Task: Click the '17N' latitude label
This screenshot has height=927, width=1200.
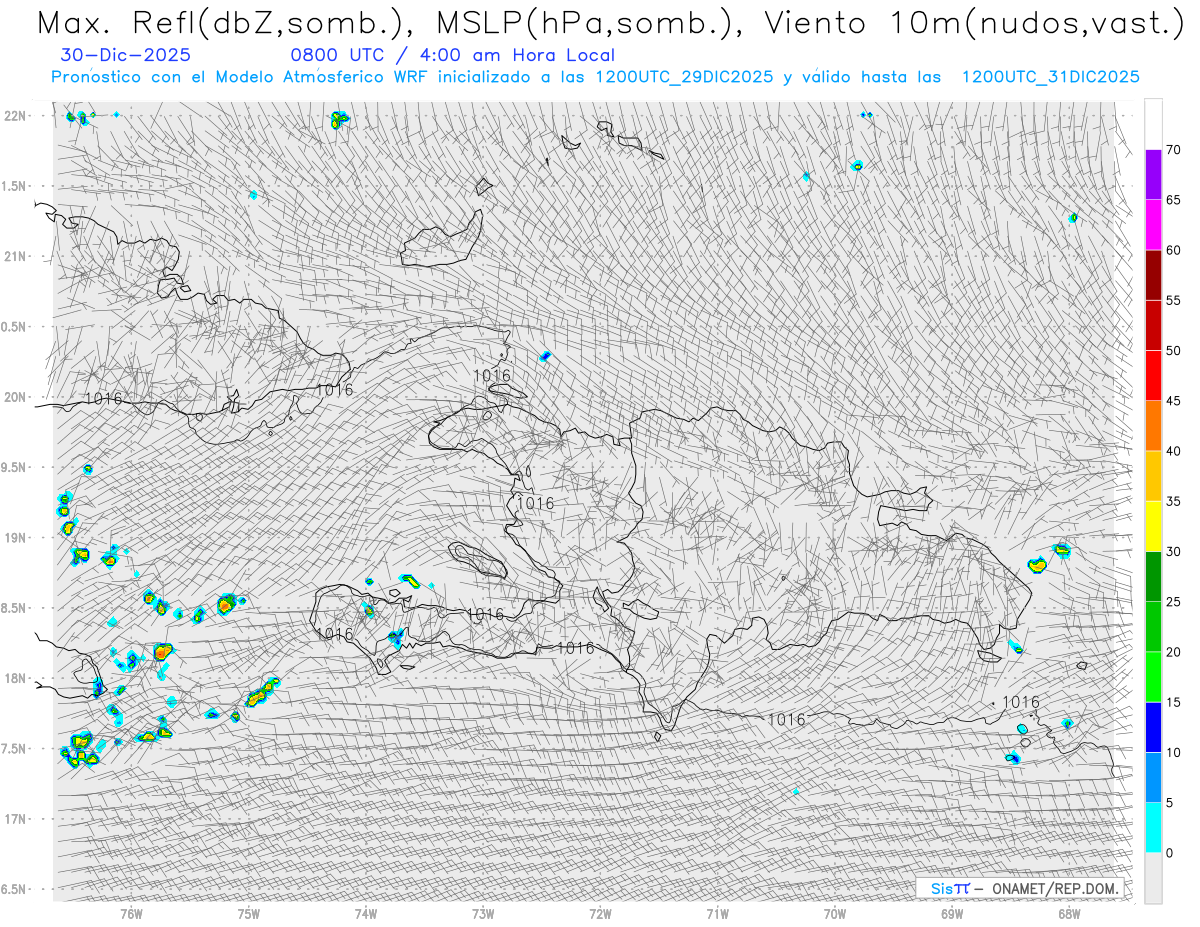Action: 16,819
